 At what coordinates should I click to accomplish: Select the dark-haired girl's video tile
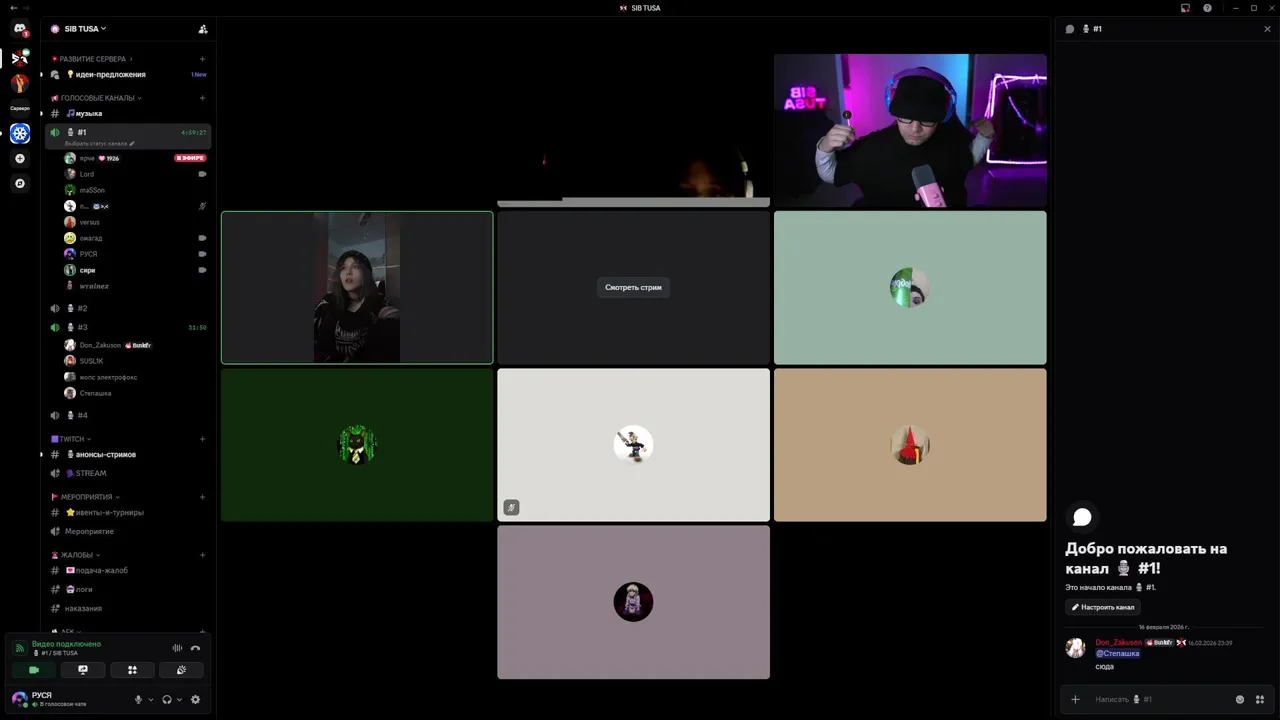(357, 287)
